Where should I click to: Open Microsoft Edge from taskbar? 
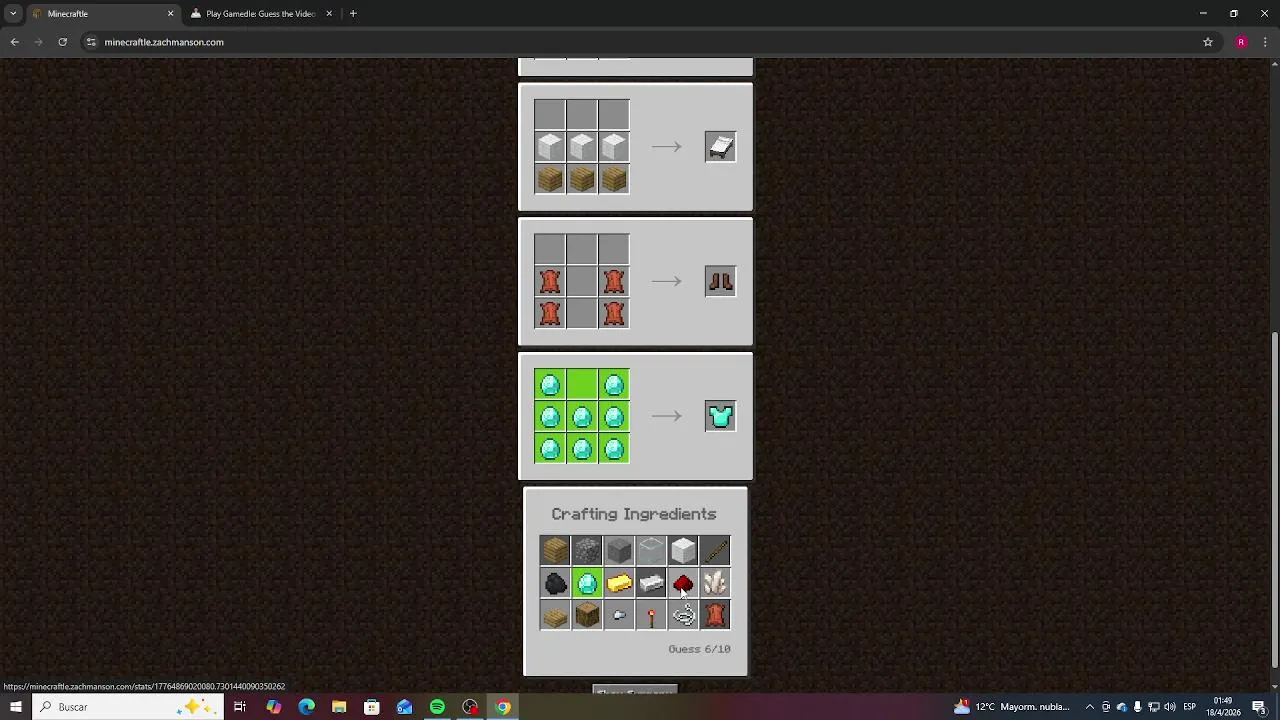[306, 707]
